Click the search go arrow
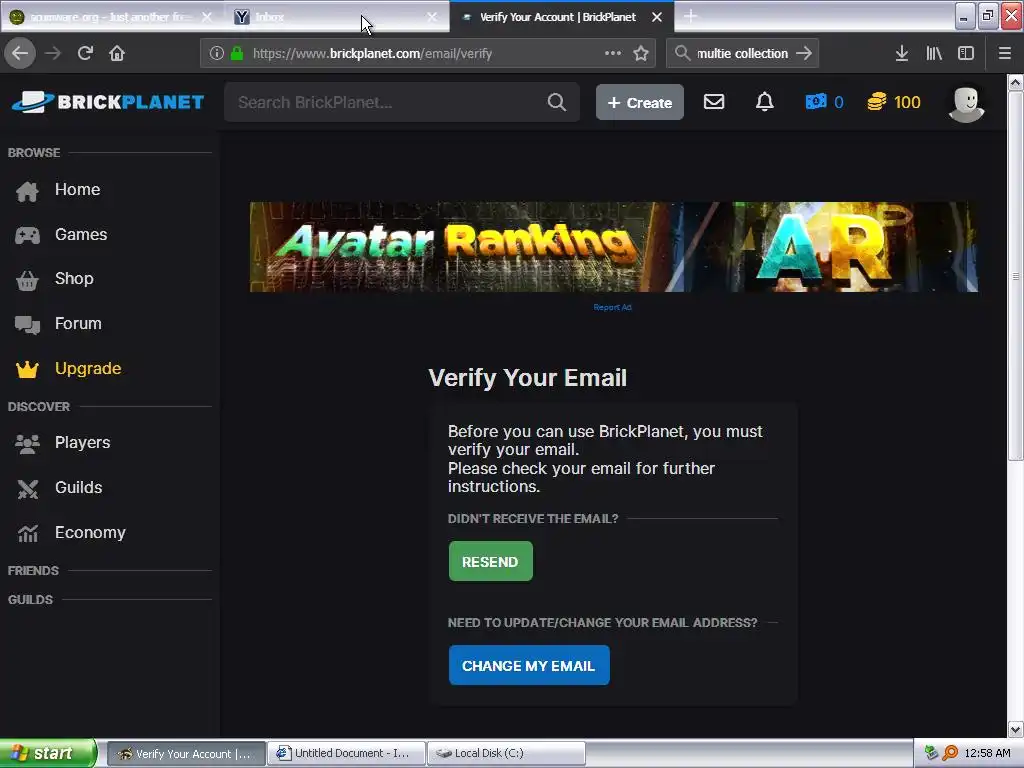Image resolution: width=1024 pixels, height=768 pixels. (x=804, y=54)
